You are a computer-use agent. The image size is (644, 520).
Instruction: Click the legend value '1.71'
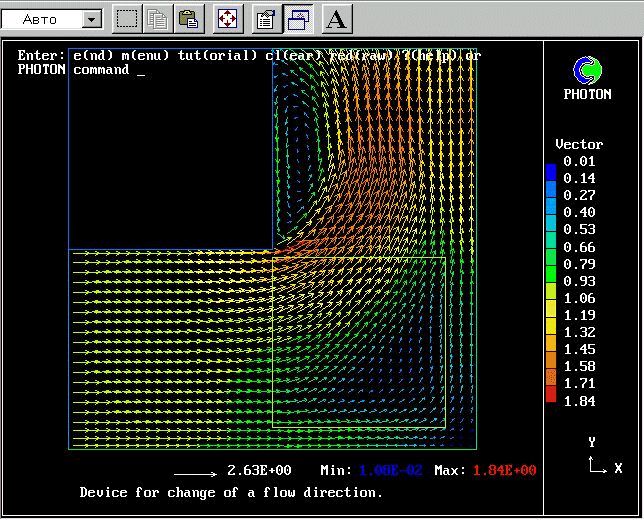579,384
